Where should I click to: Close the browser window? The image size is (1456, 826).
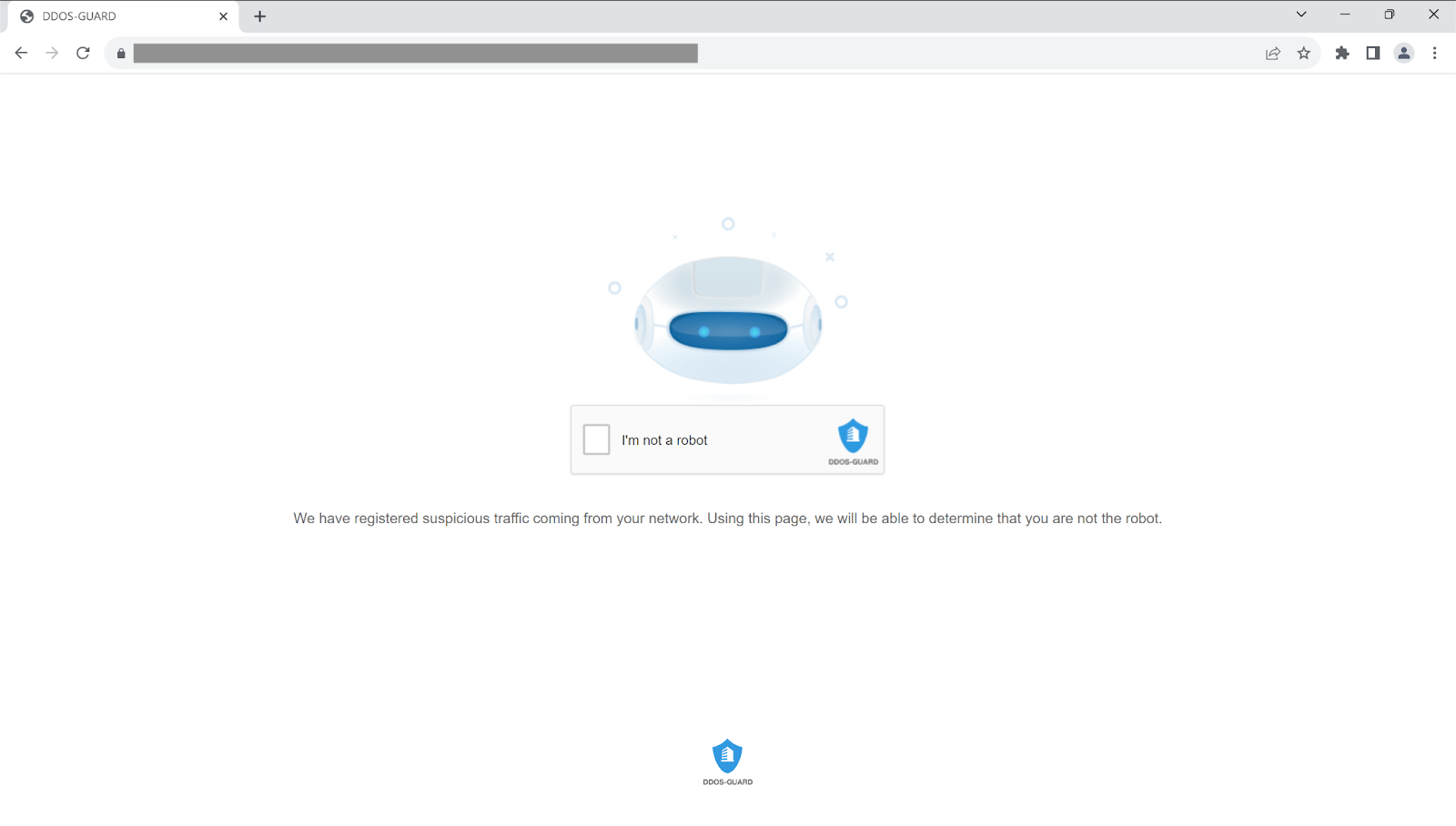click(x=1433, y=15)
